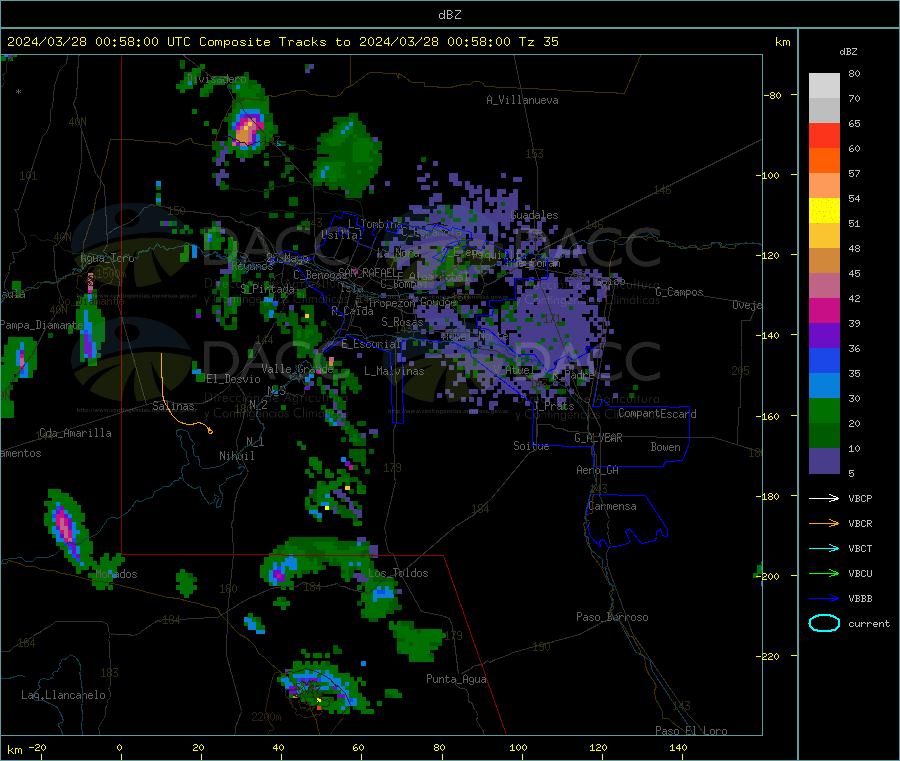This screenshot has width=900, height=761.
Task: Click the high-reflectivity storm cell core near Divisadero
Action: (x=247, y=129)
